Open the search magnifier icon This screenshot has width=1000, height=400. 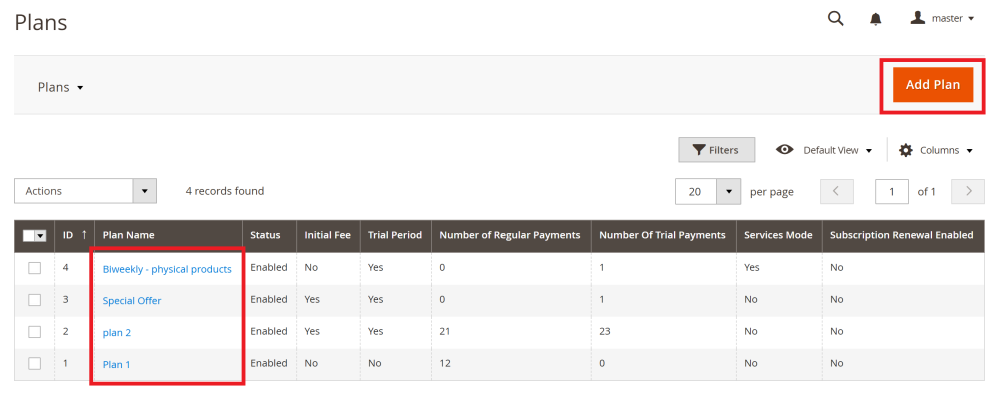click(835, 19)
